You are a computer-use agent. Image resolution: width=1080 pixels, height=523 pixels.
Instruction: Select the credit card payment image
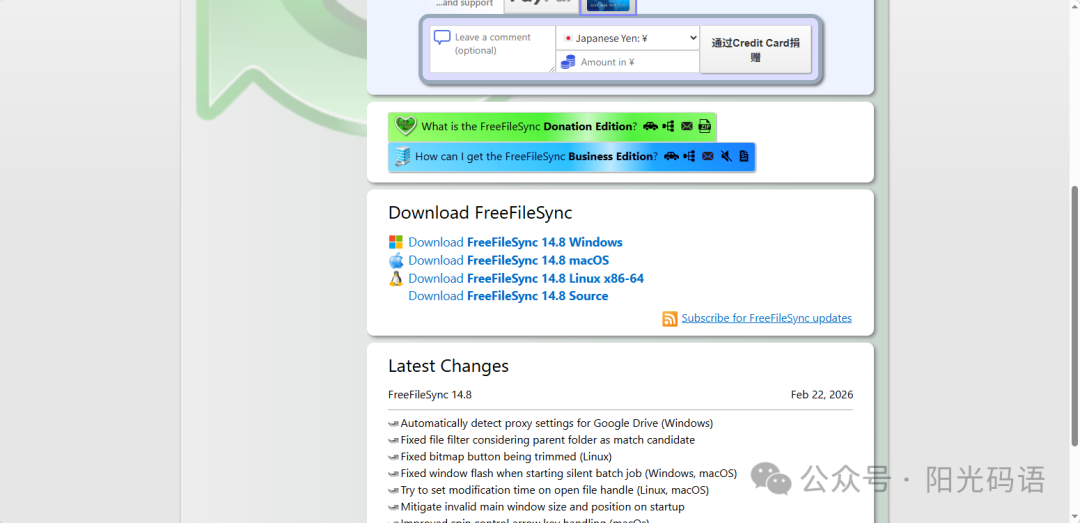[608, 6]
